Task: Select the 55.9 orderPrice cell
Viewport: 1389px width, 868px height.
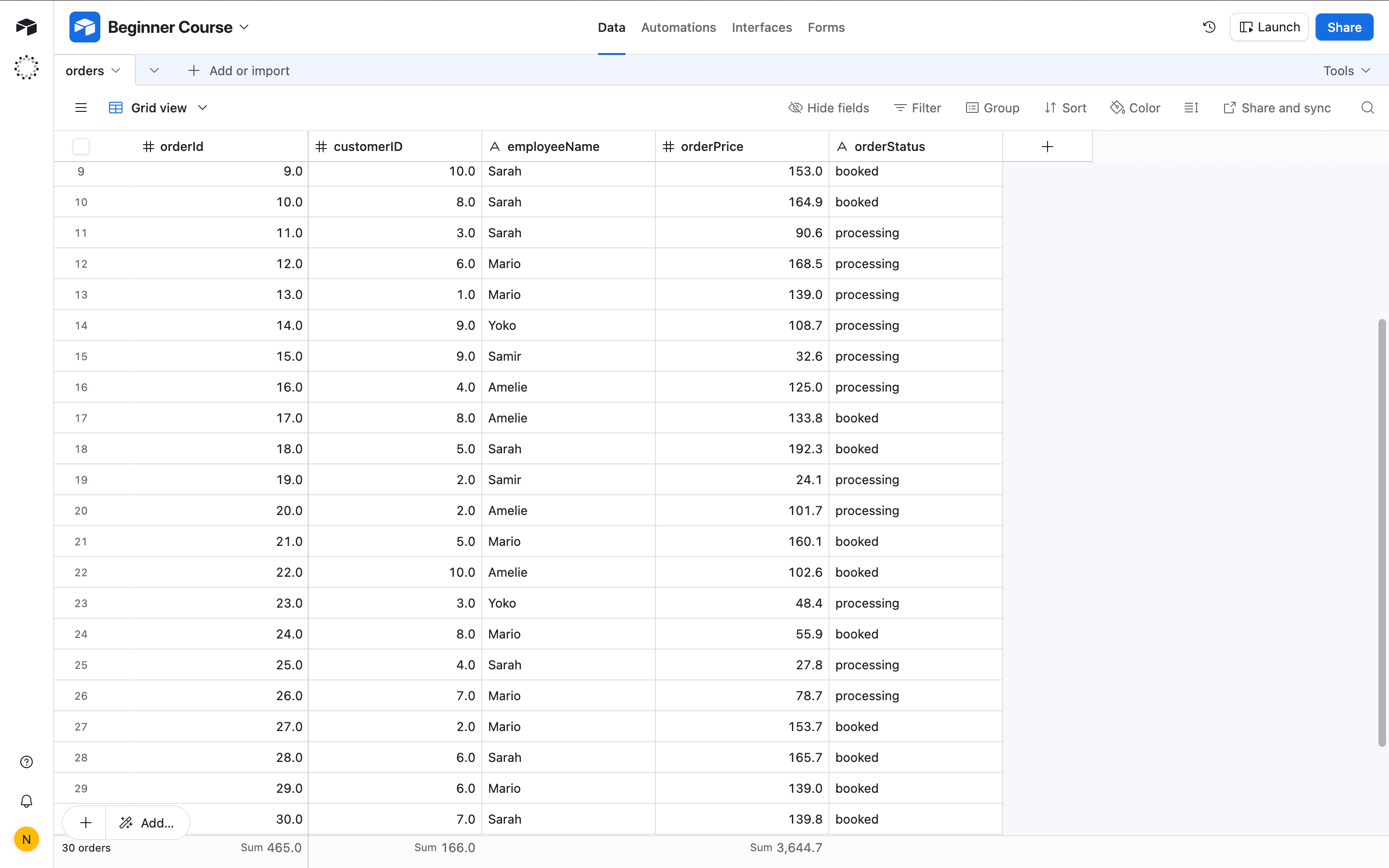Action: click(742, 634)
